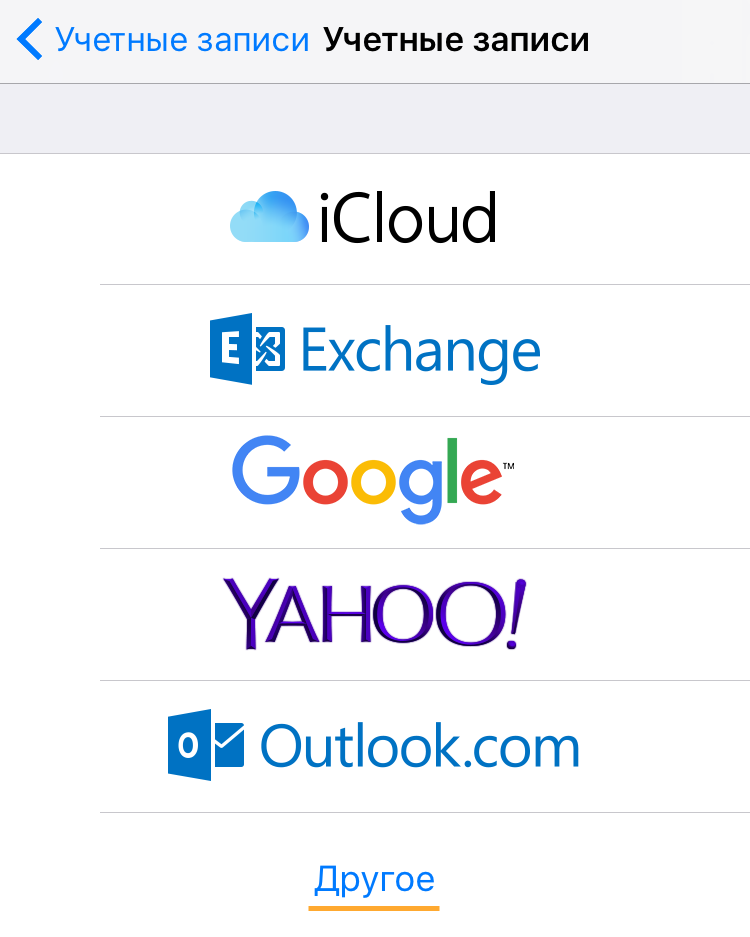Choose the Google account logo
This screenshot has height=937, width=750.
pos(373,480)
